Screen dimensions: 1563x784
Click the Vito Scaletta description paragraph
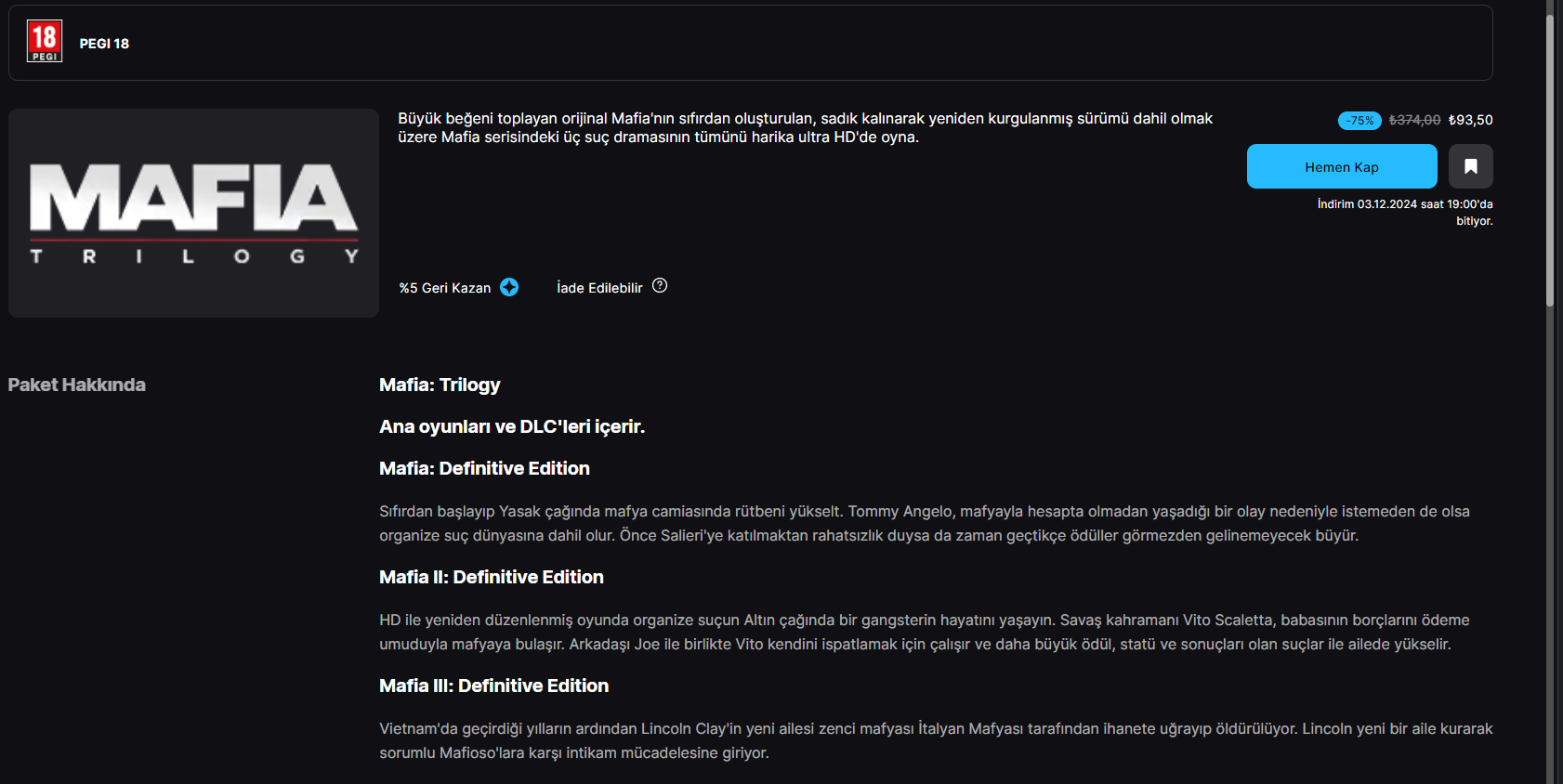click(925, 632)
